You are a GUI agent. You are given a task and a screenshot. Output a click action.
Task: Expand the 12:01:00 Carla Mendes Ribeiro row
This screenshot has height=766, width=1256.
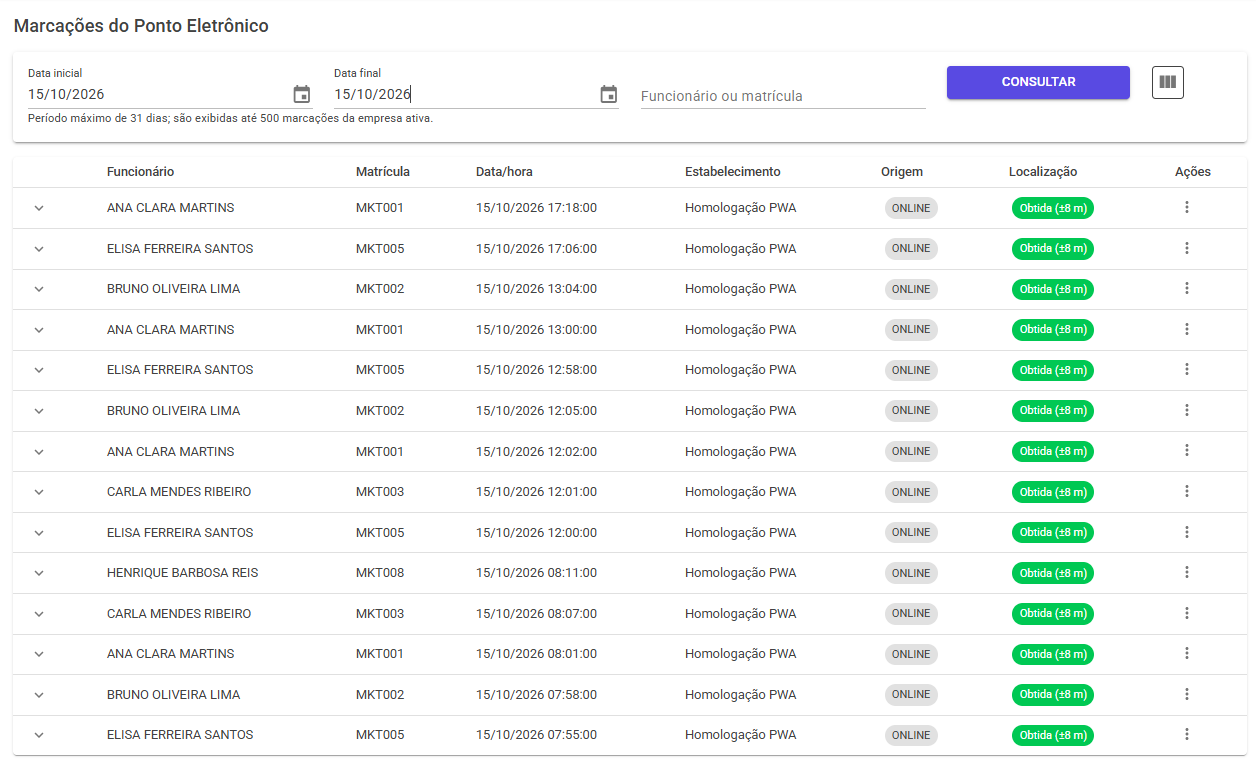[39, 492]
